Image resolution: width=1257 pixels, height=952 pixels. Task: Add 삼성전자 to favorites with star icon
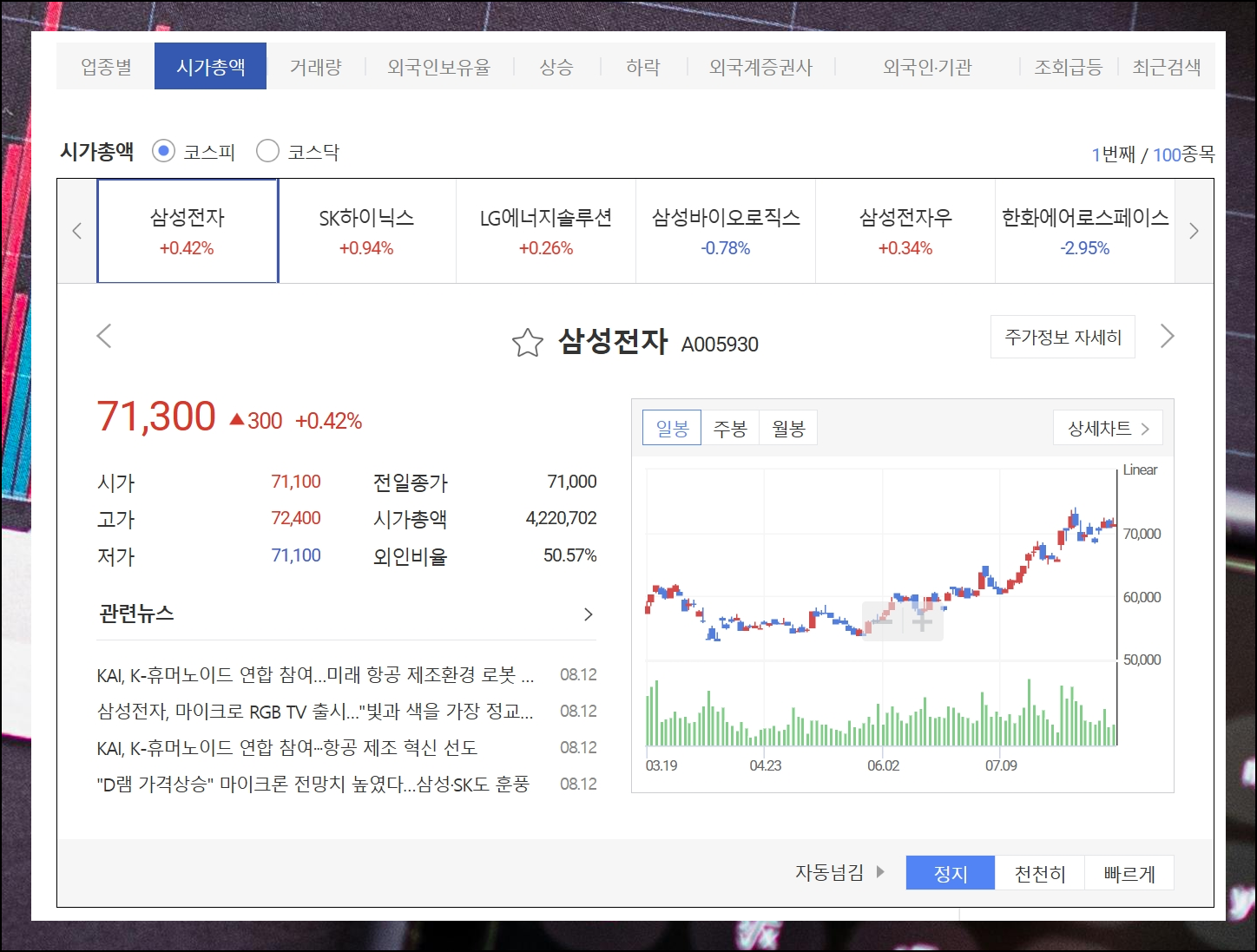pos(527,343)
